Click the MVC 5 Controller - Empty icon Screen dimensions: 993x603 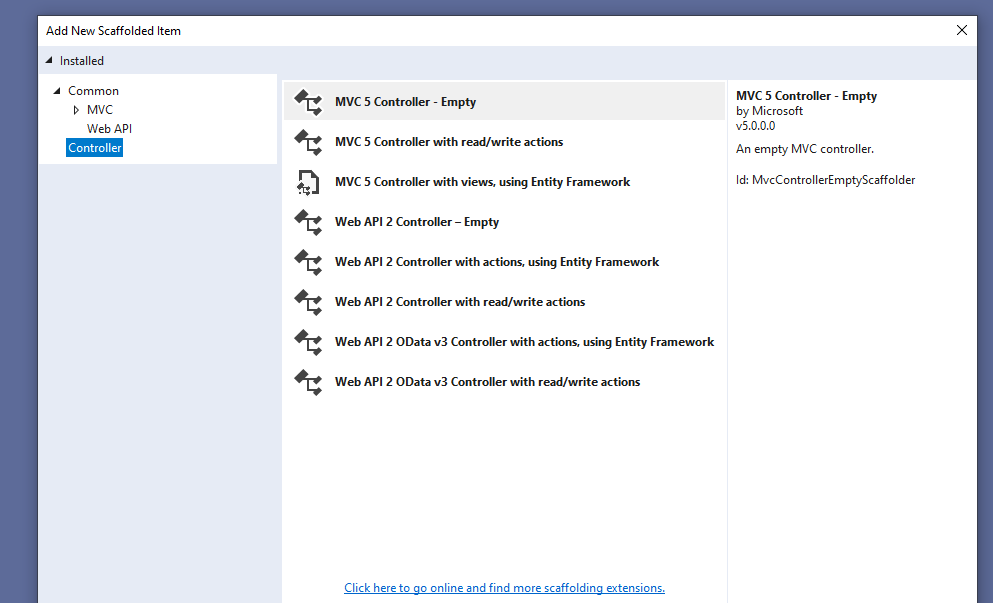[x=308, y=102]
